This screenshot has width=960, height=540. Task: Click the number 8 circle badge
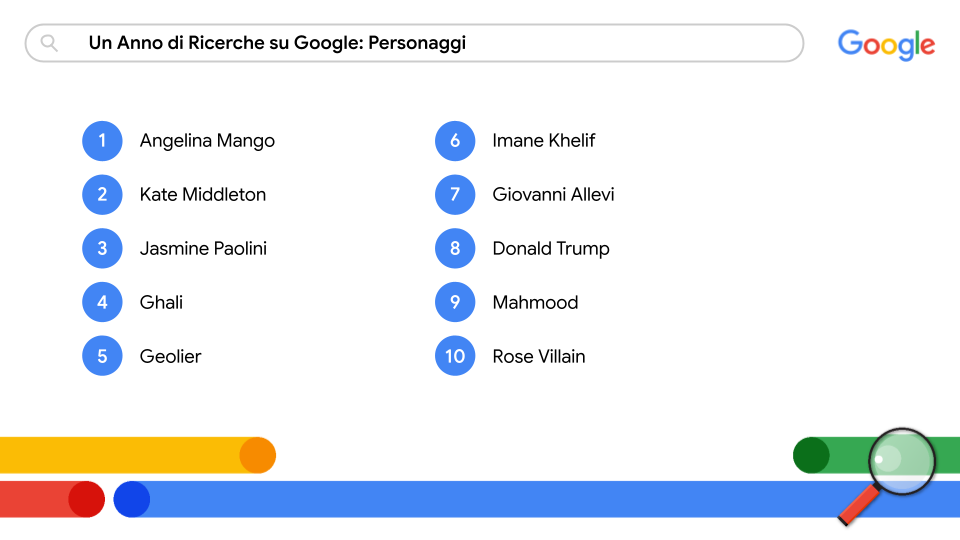455,249
